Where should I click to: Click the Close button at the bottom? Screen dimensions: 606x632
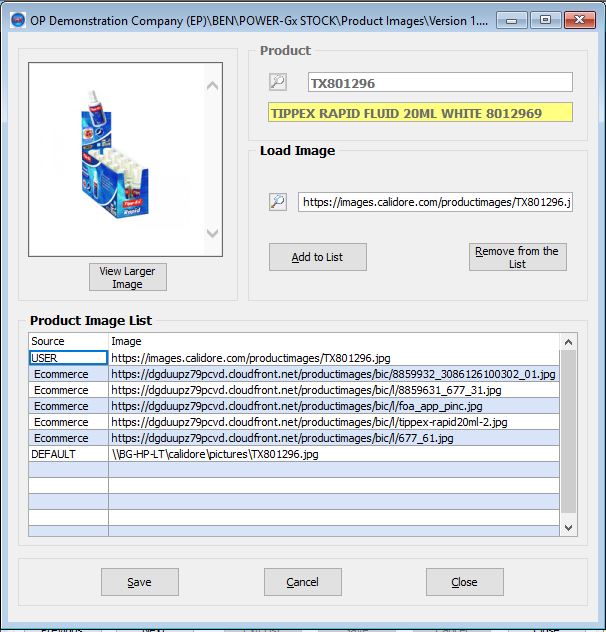click(x=464, y=582)
